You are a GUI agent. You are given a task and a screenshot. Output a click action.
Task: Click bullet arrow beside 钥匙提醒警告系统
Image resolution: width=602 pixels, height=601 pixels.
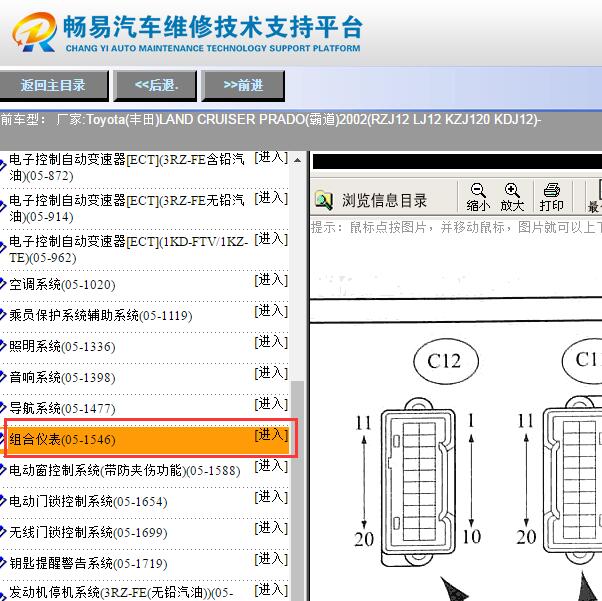[3, 563]
